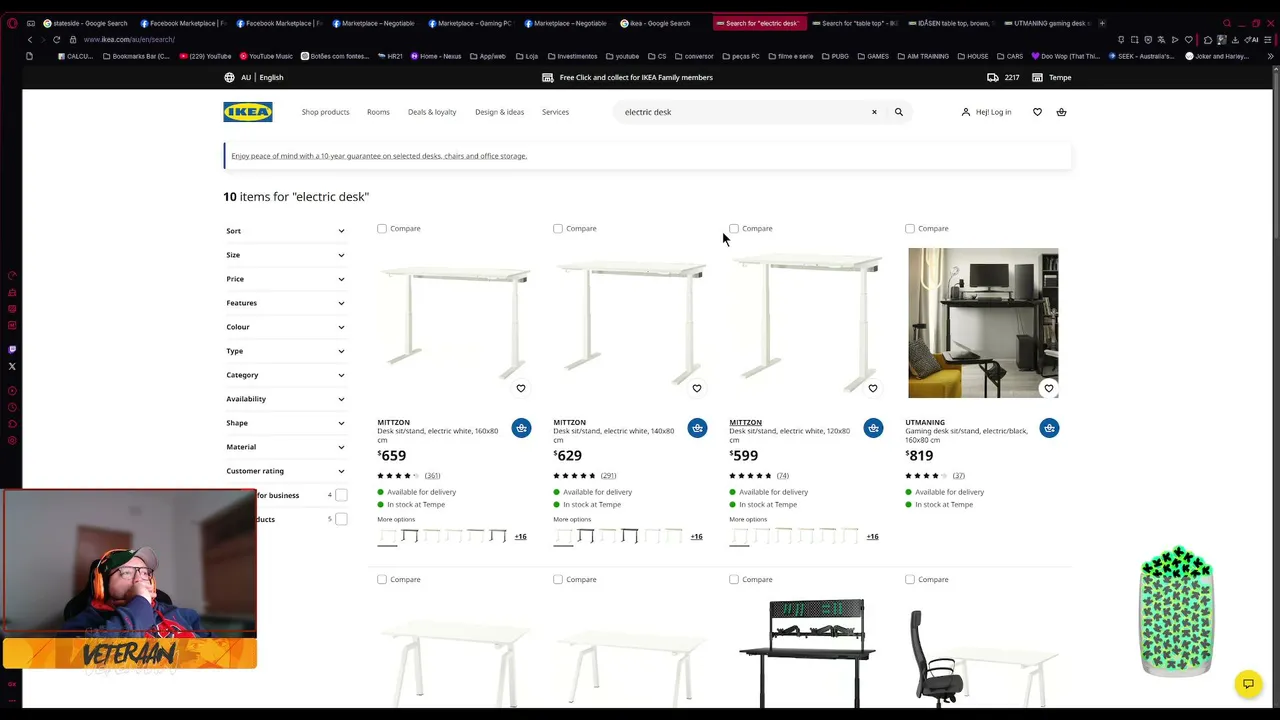
Task: Tick Compare for the MITTZON 120x80 desk
Action: (734, 229)
